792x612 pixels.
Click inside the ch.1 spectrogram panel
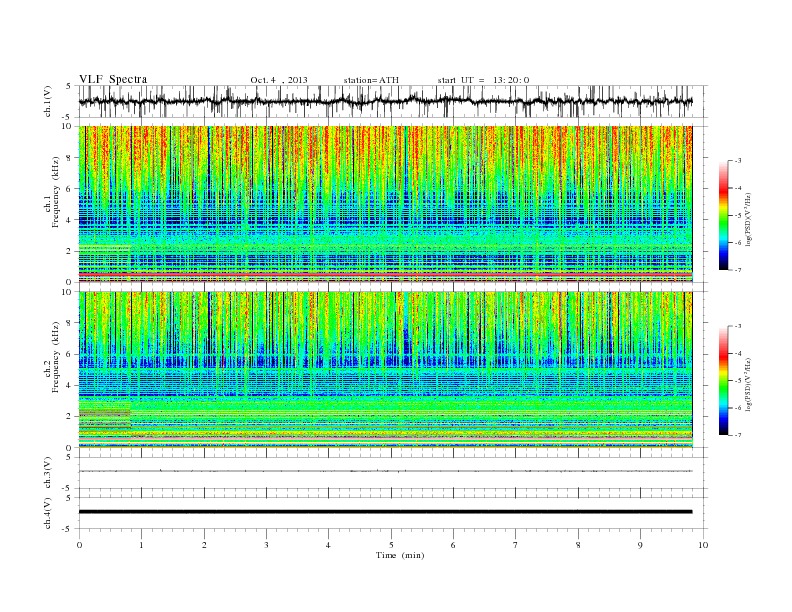(x=385, y=204)
